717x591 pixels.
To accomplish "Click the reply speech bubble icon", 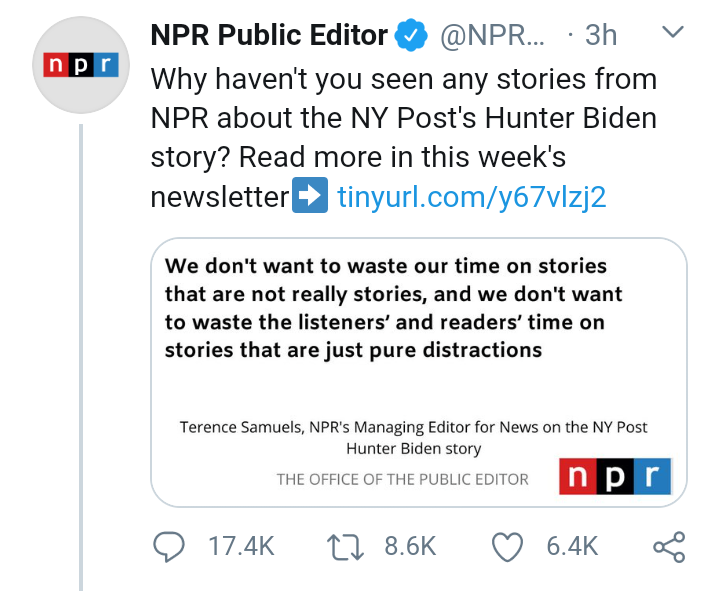I will click(x=168, y=546).
